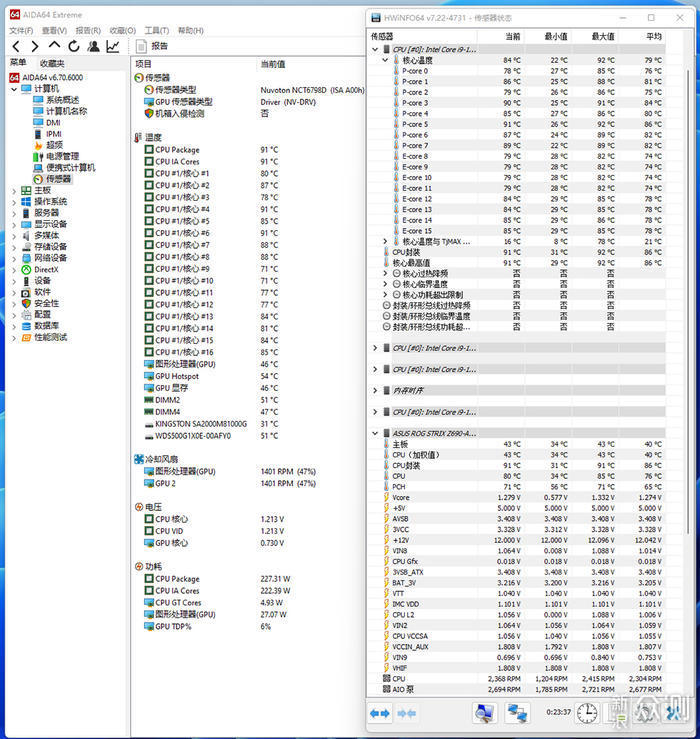Click the AIDA64 user/favorites person icon
Image resolution: width=700 pixels, height=739 pixels.
click(93, 46)
